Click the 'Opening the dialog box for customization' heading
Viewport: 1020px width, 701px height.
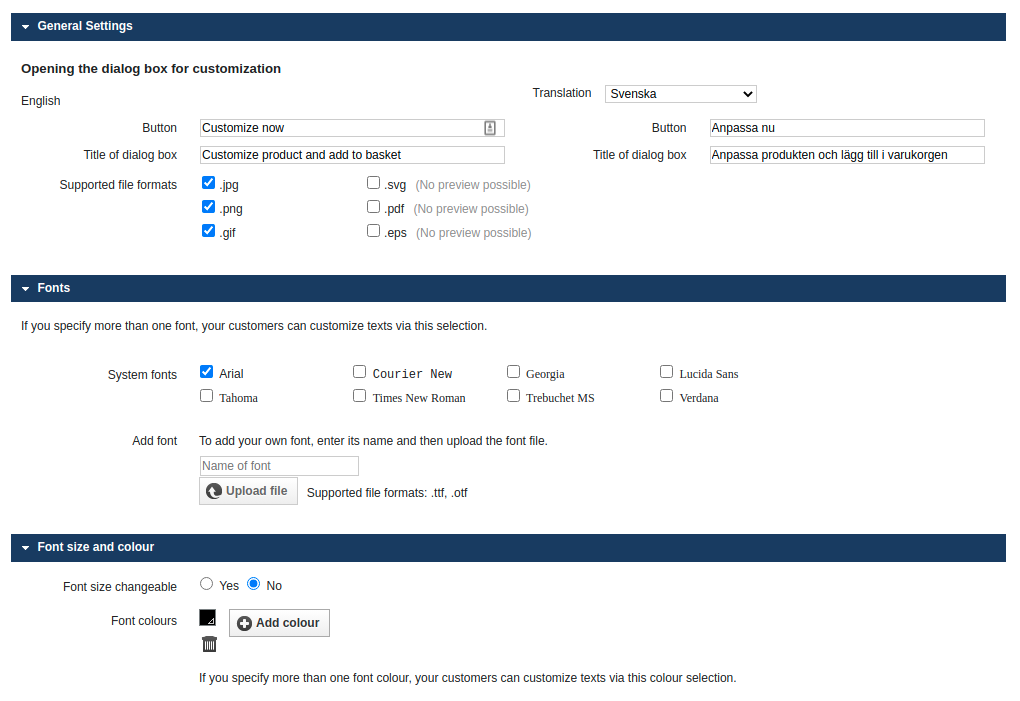(151, 69)
